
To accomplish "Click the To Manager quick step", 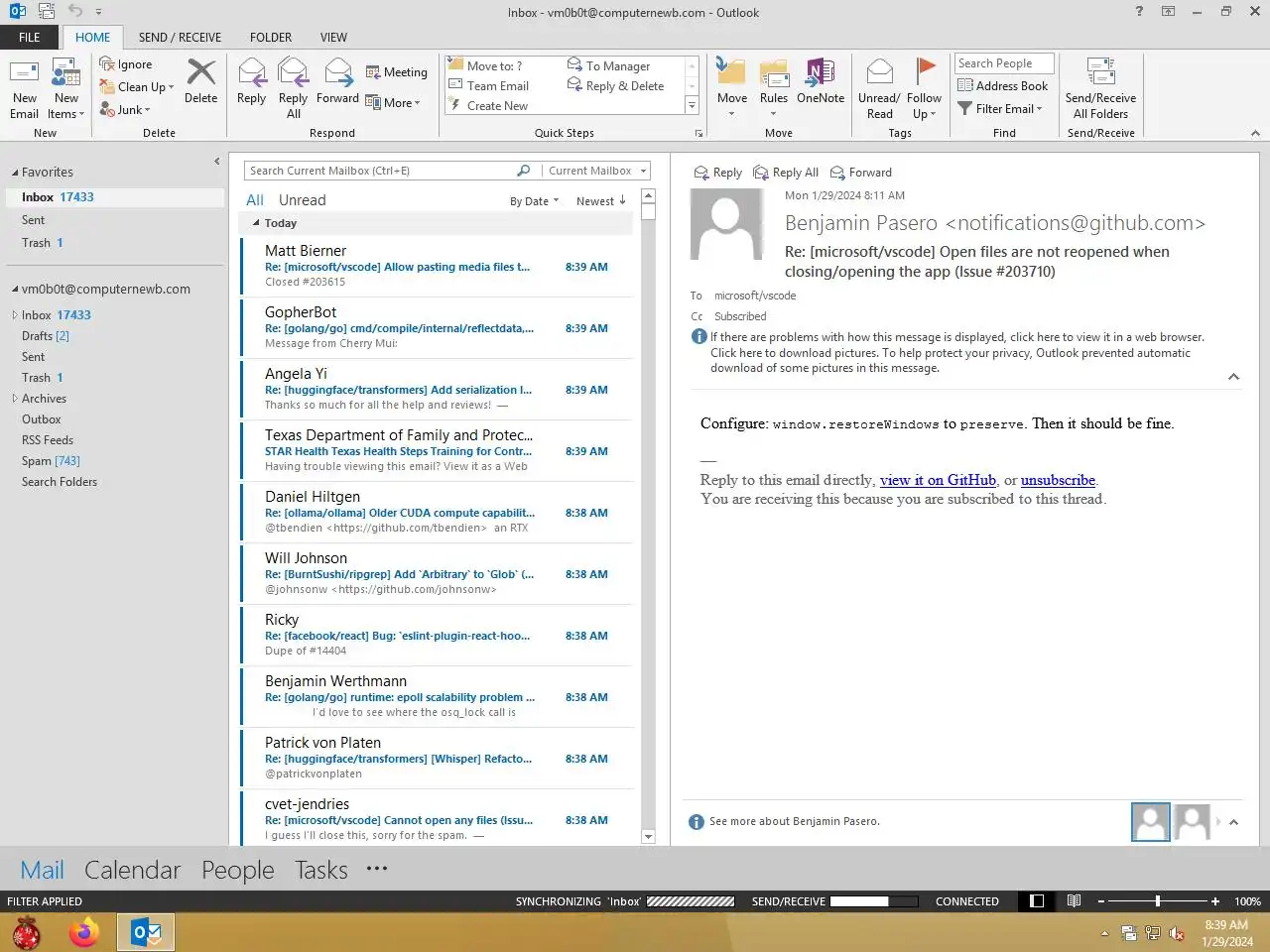I will 608,65.
